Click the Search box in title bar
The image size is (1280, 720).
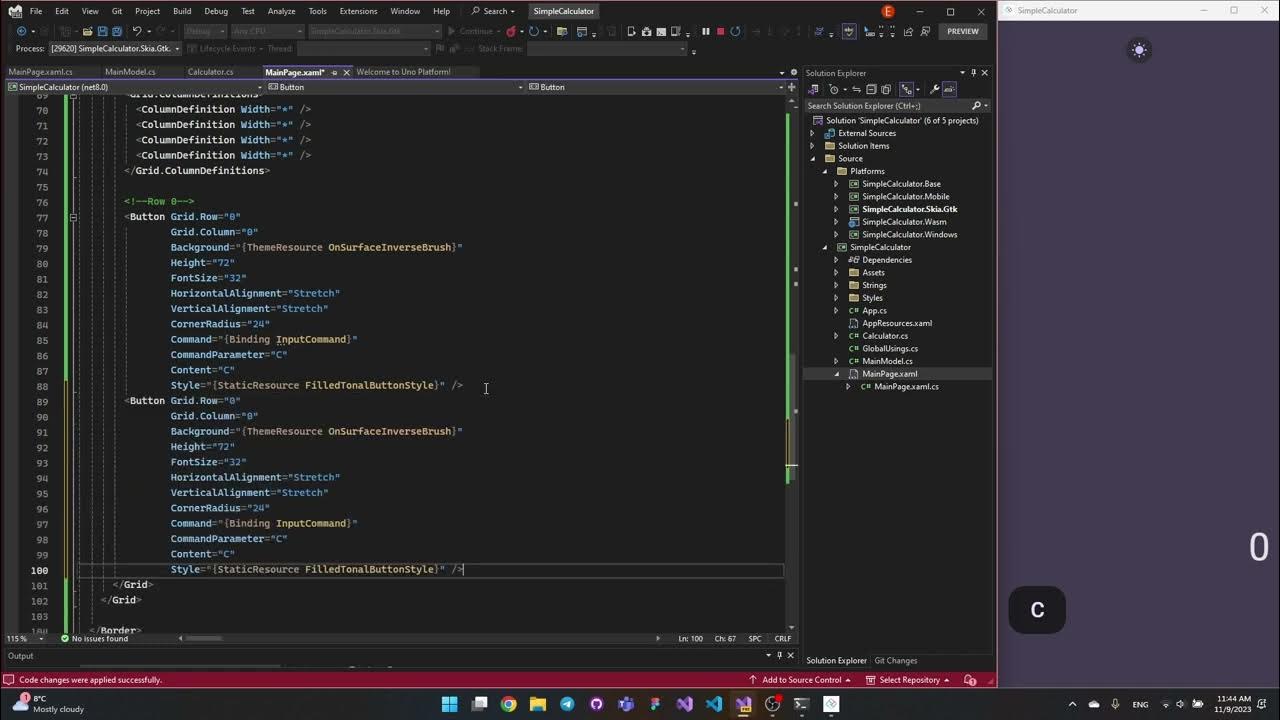493,11
